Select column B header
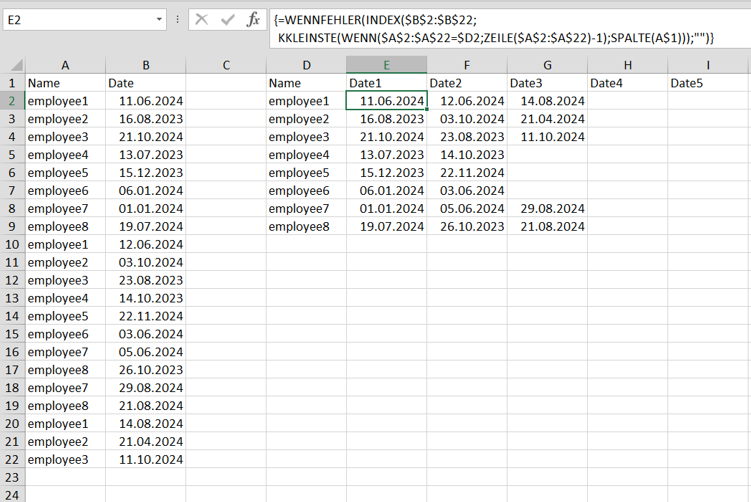This screenshot has height=502, width=751. 146,65
